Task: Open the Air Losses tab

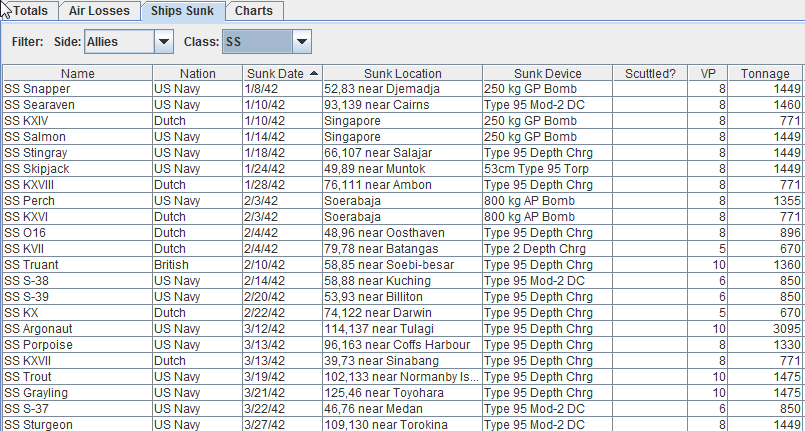Action: 99,11
